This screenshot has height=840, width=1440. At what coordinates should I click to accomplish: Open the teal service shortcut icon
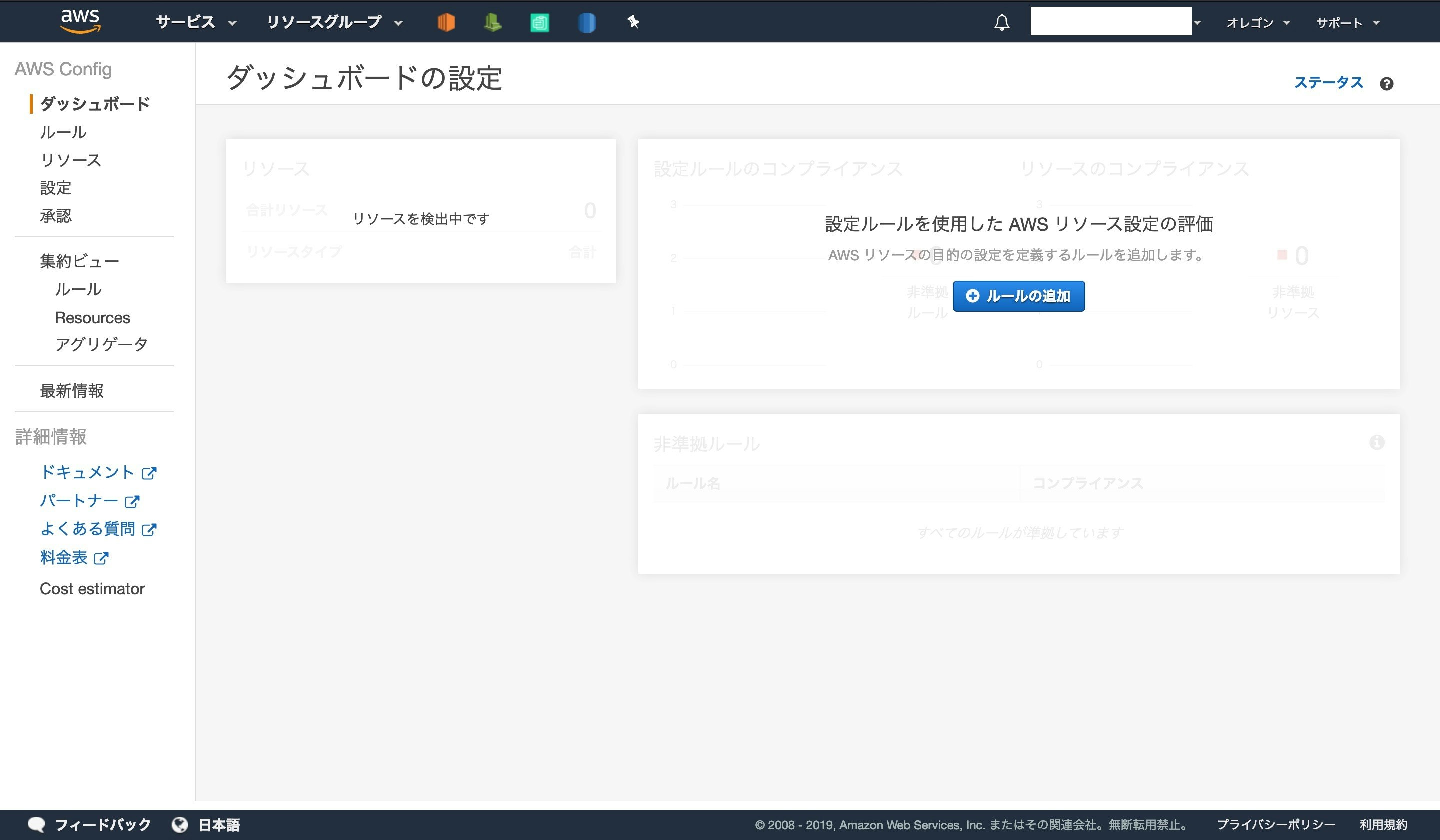pos(539,23)
